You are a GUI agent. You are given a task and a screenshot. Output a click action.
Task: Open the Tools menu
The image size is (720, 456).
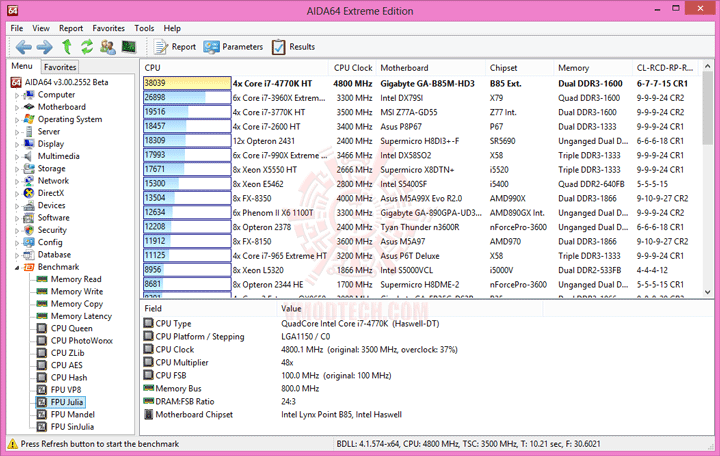click(144, 28)
